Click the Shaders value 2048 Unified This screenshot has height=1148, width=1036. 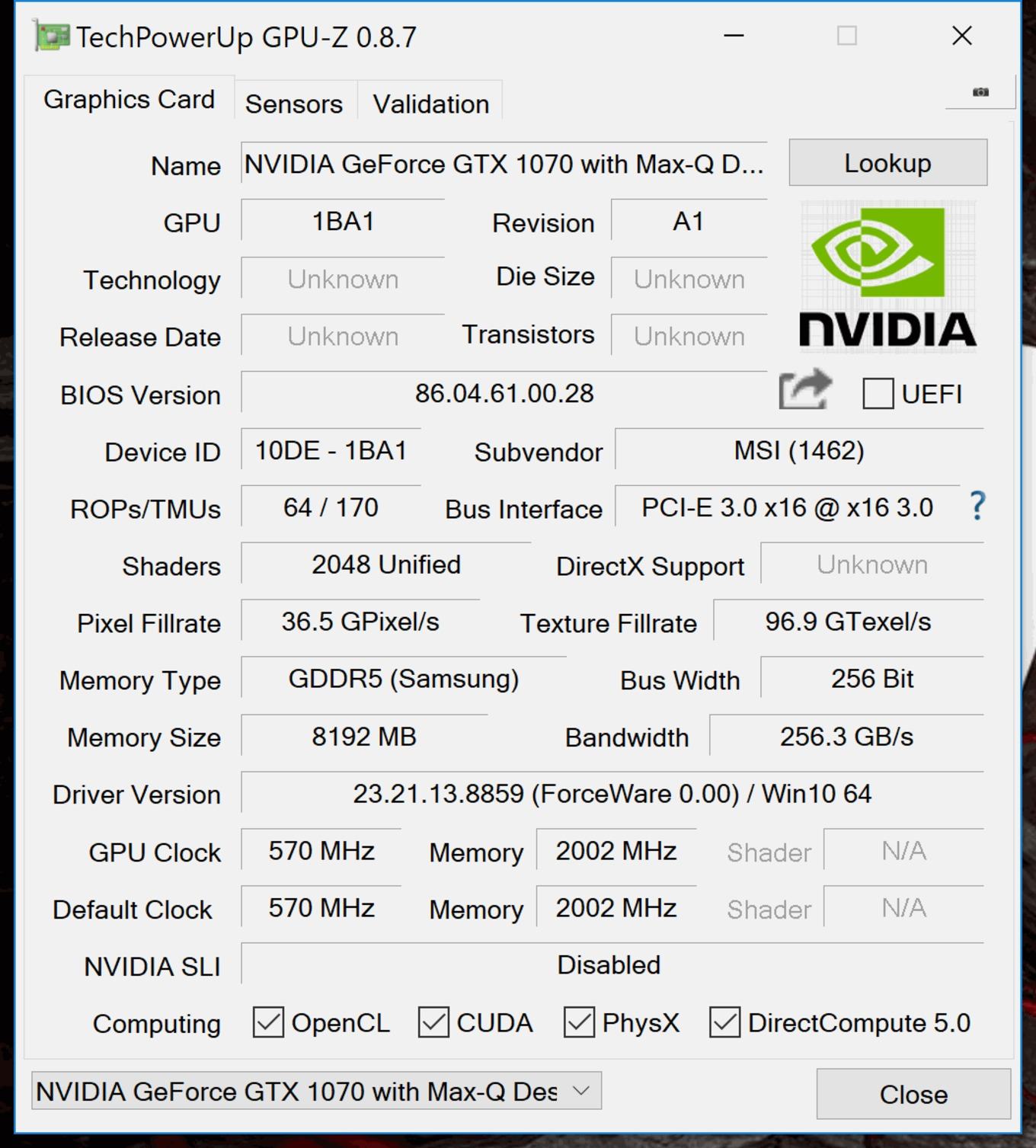point(385,564)
